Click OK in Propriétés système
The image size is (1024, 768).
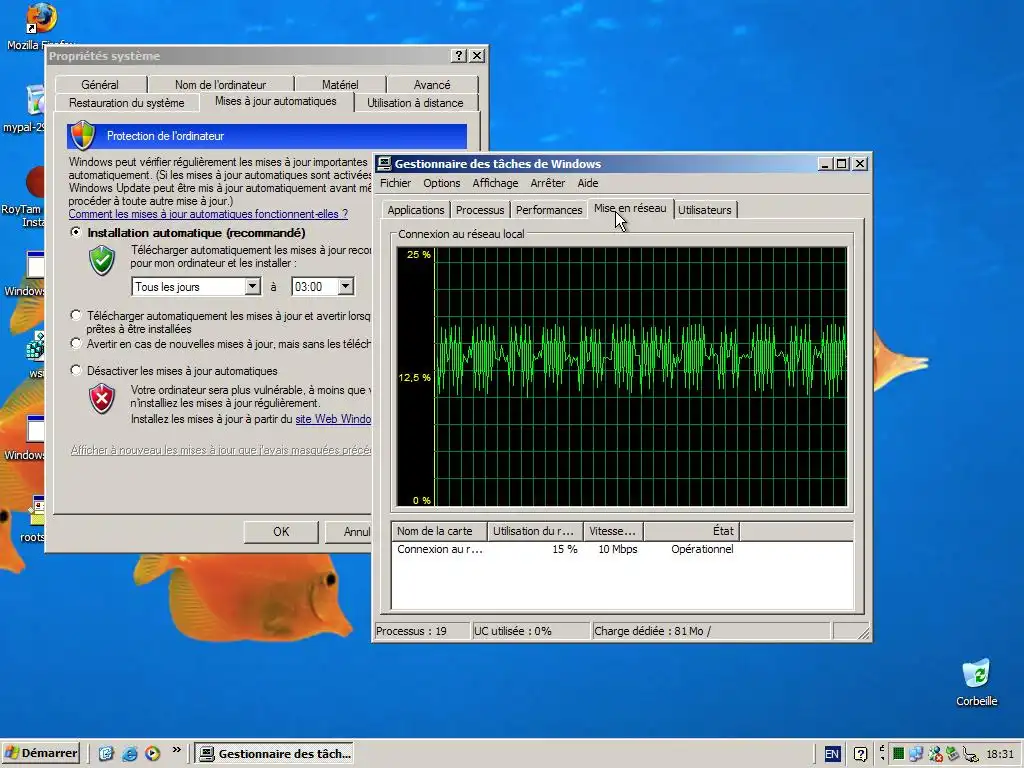pos(281,532)
